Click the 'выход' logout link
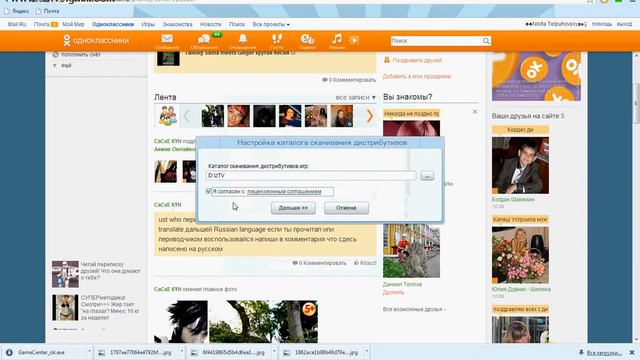The image size is (640, 360). click(624, 24)
